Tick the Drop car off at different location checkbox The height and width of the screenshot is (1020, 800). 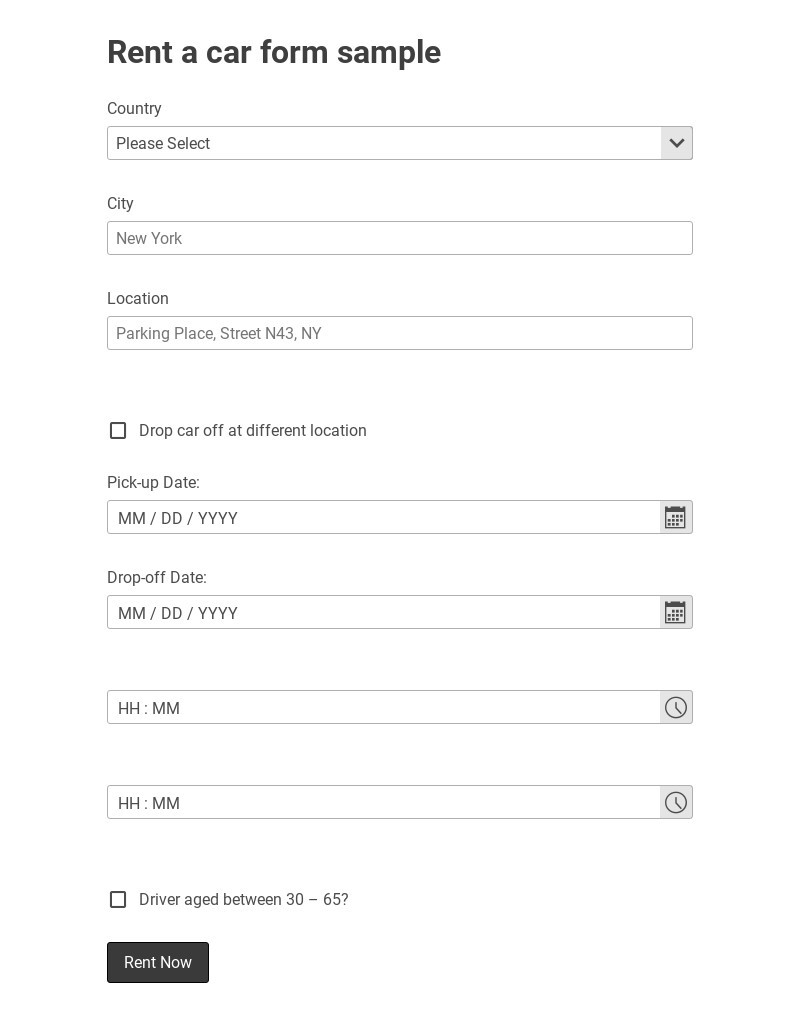pos(118,431)
